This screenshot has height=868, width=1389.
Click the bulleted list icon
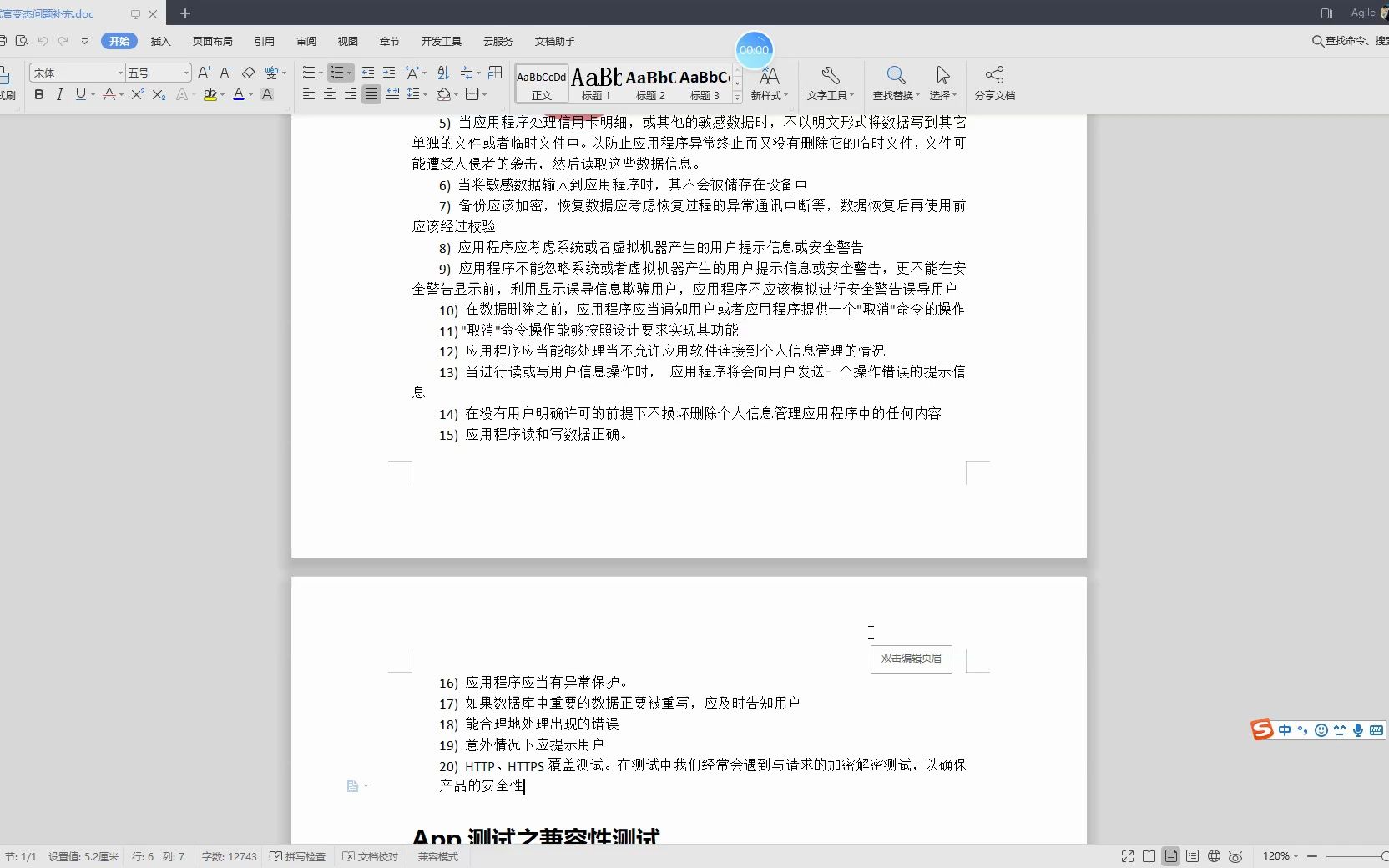(309, 73)
